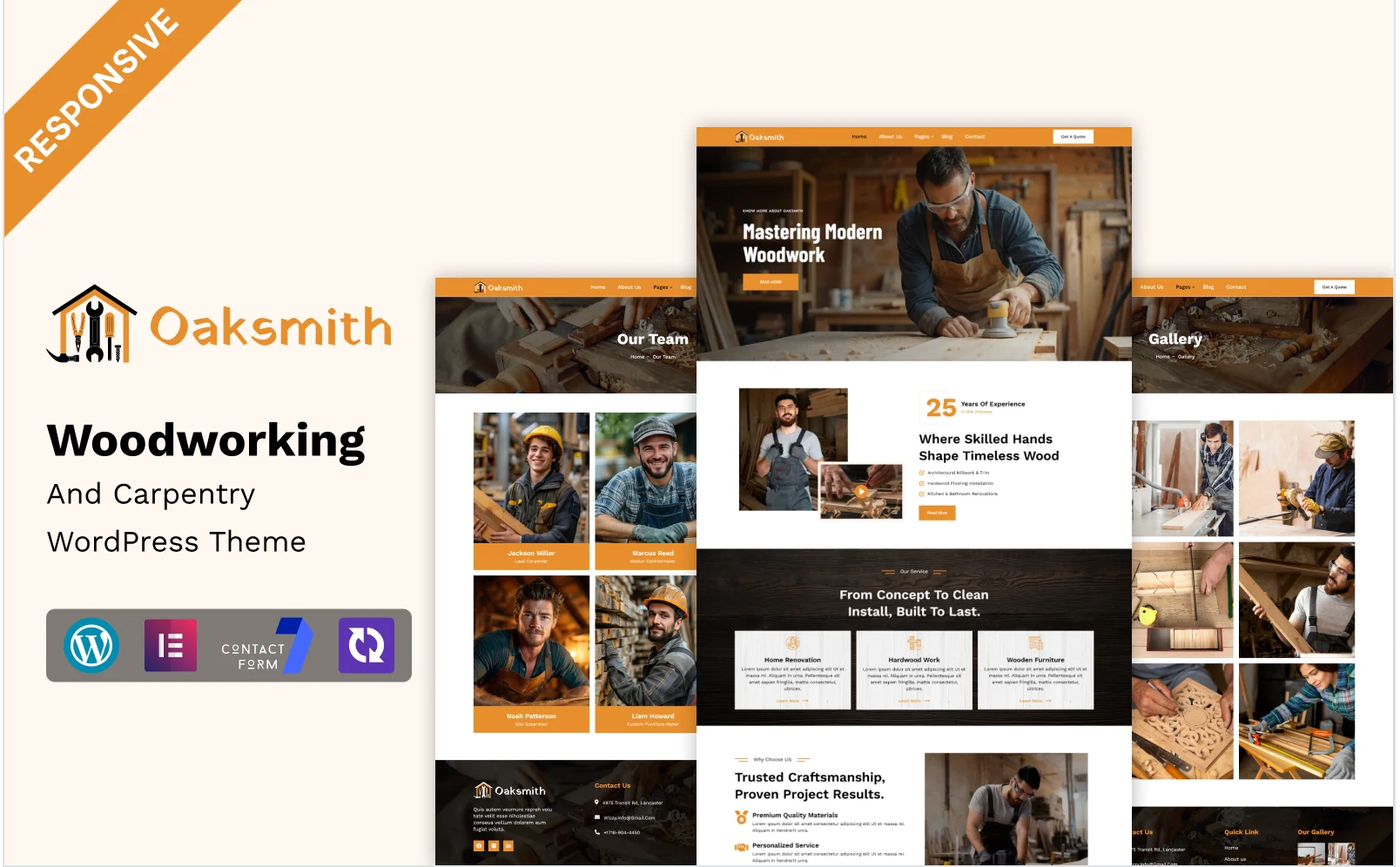Follow Learn More link on Wooden Furniture card
The width and height of the screenshot is (1400, 867).
tap(1035, 701)
